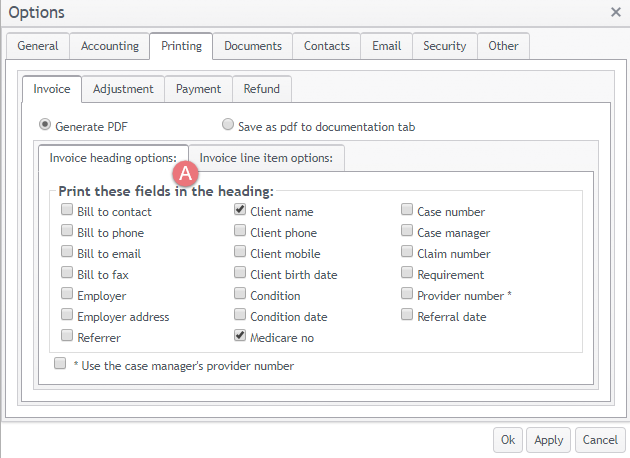The height and width of the screenshot is (458, 630).
Task: Tick the Employer address checkbox
Action: (67, 316)
